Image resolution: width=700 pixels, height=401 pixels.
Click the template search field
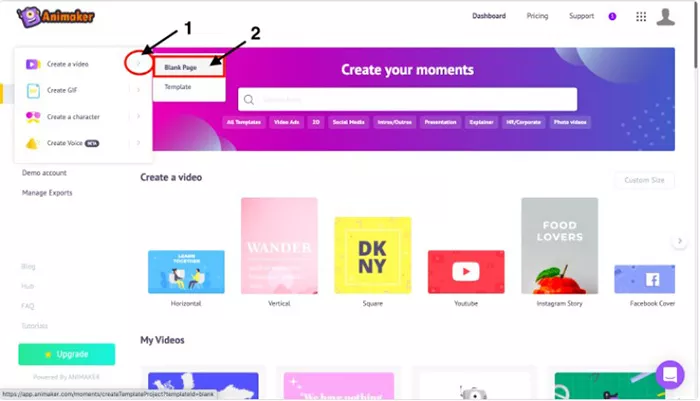[x=407, y=99]
